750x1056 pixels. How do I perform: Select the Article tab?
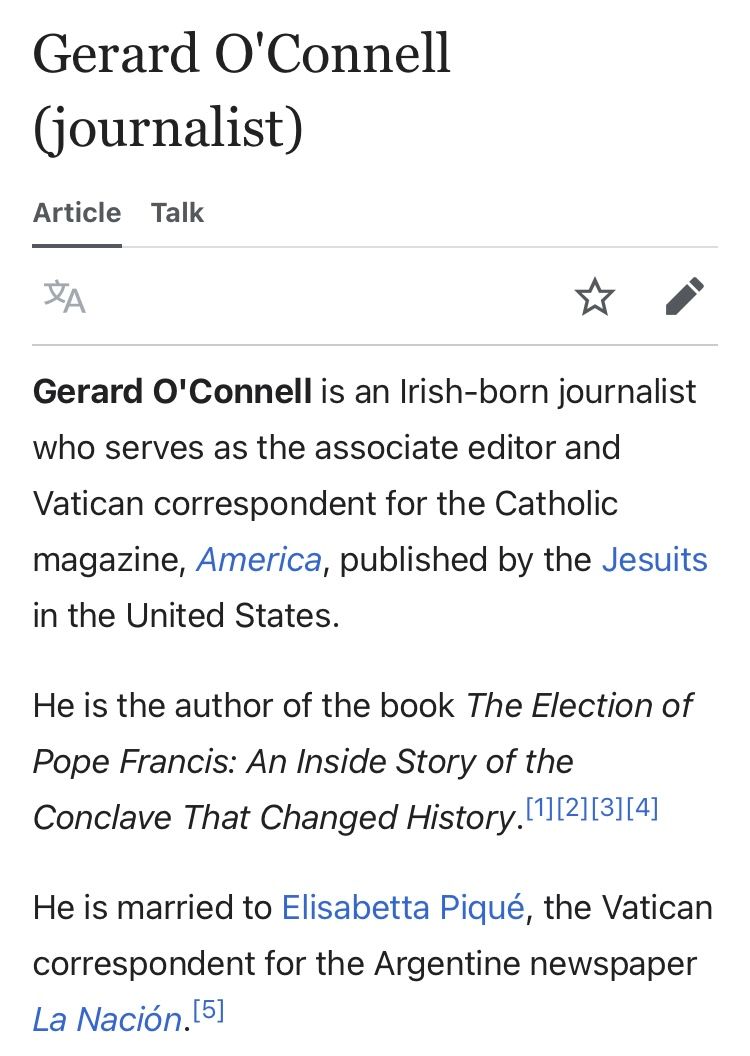[x=77, y=212]
